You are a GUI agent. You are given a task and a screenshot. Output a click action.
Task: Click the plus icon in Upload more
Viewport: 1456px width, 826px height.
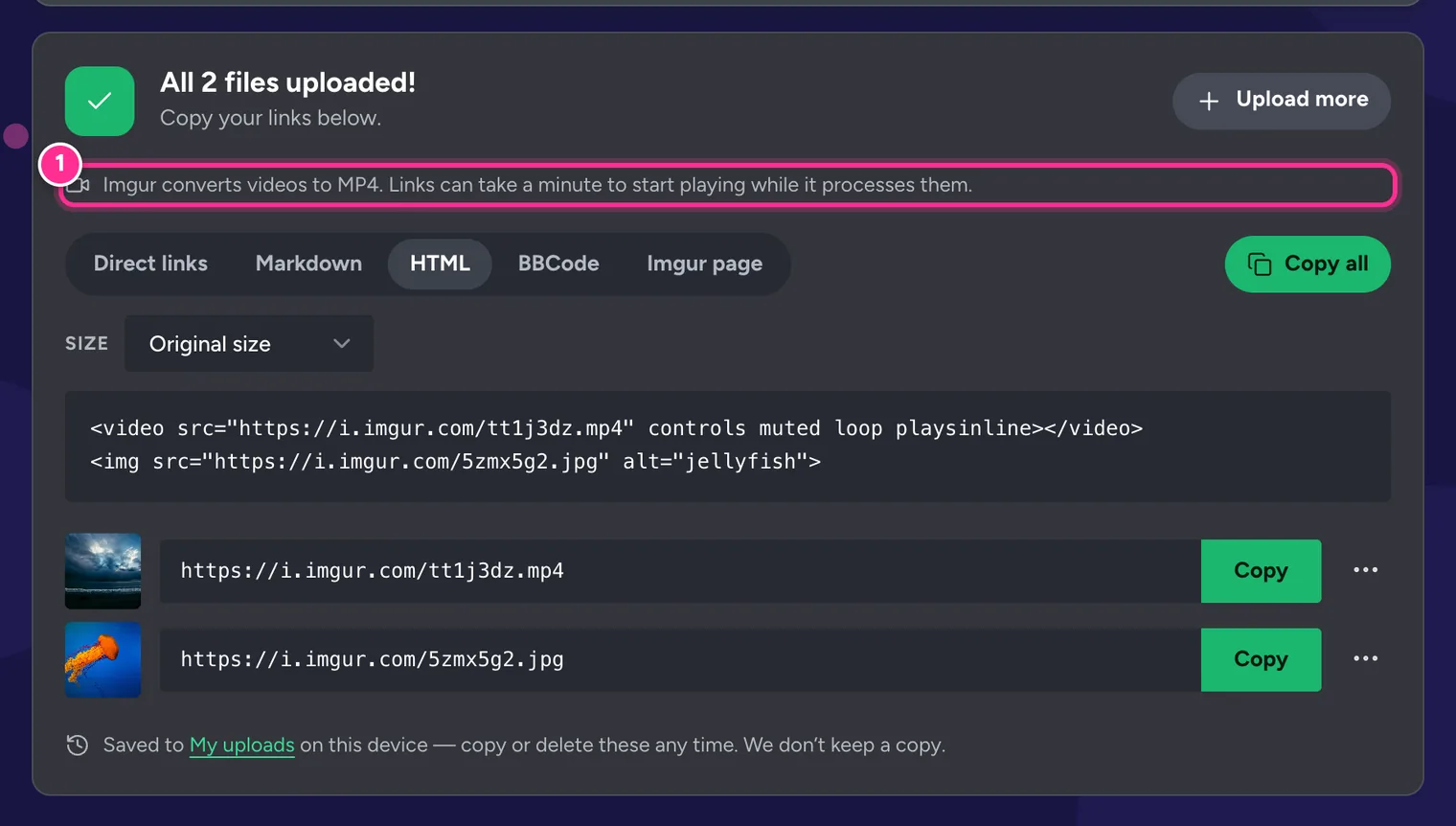click(1209, 101)
